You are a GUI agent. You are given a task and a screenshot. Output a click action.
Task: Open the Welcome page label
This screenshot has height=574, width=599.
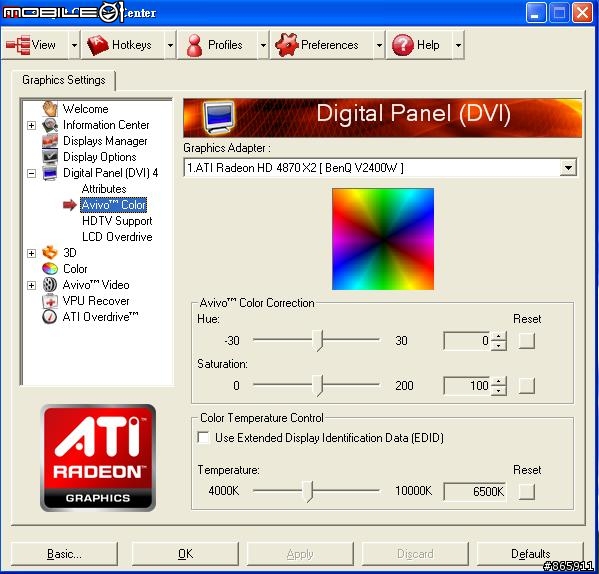[86, 109]
